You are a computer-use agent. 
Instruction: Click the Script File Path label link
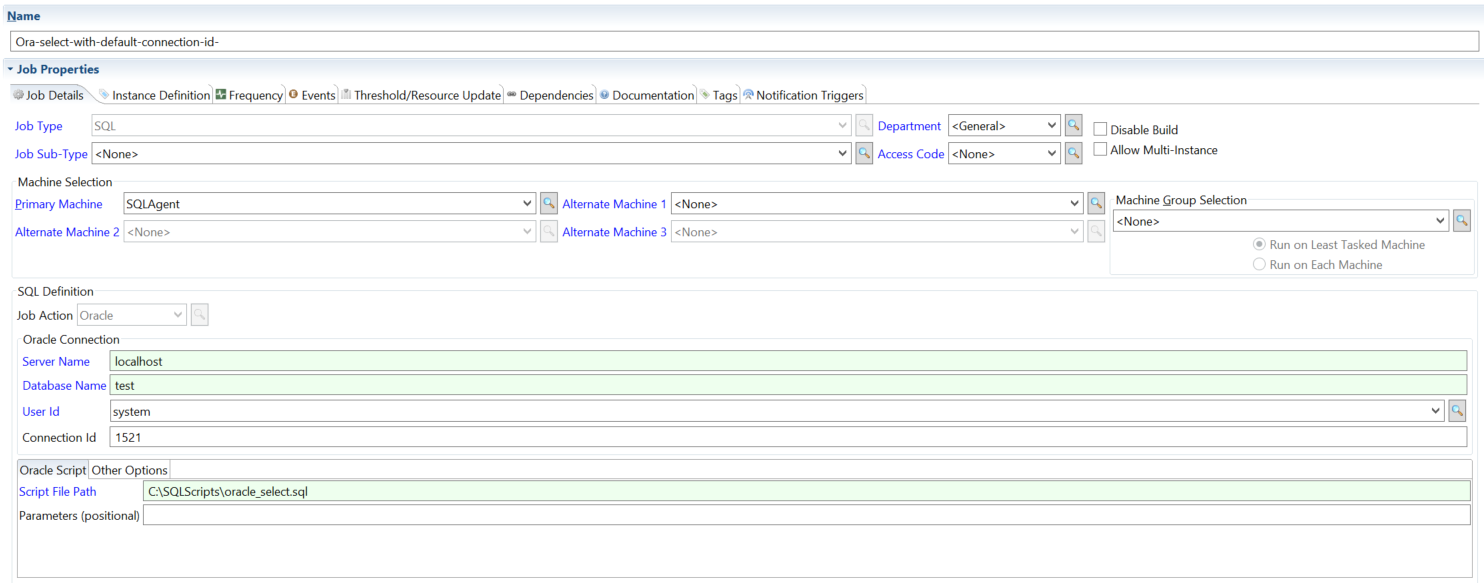pos(58,491)
